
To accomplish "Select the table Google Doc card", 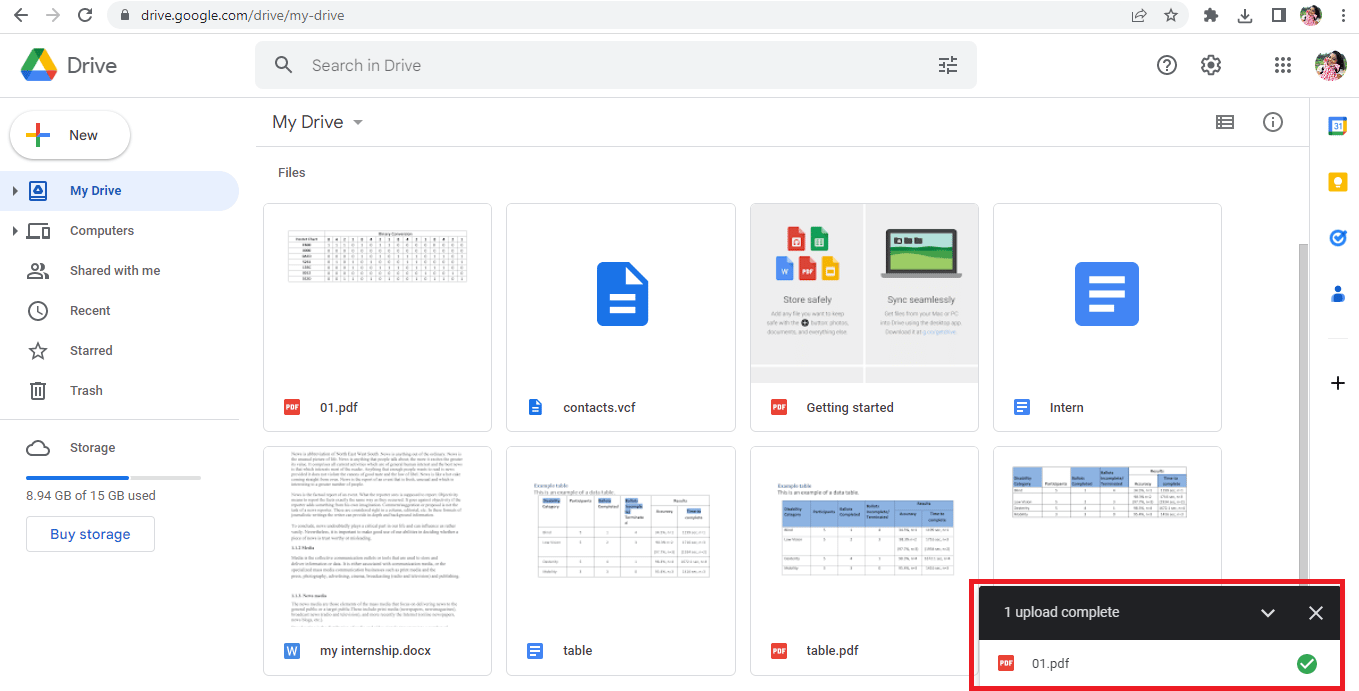I will click(621, 561).
